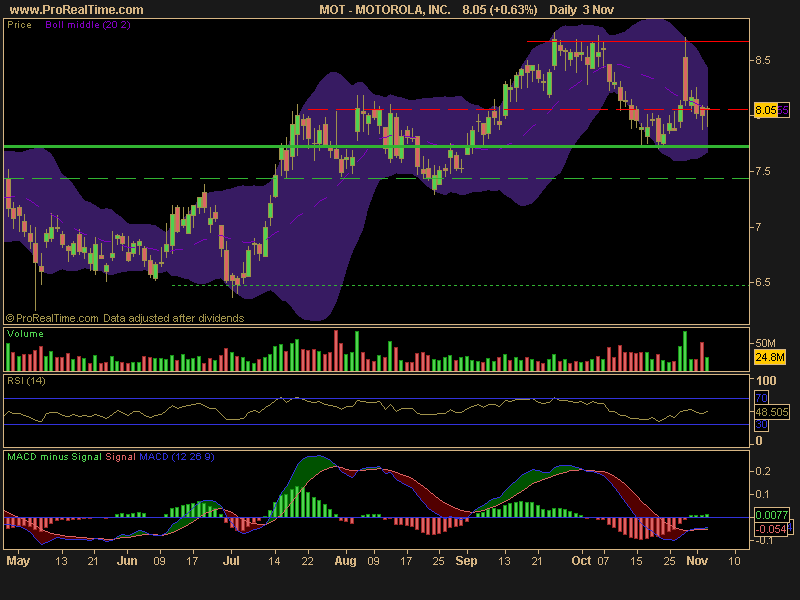Click the ProRealTime.com data adjusted copyright note

125,318
